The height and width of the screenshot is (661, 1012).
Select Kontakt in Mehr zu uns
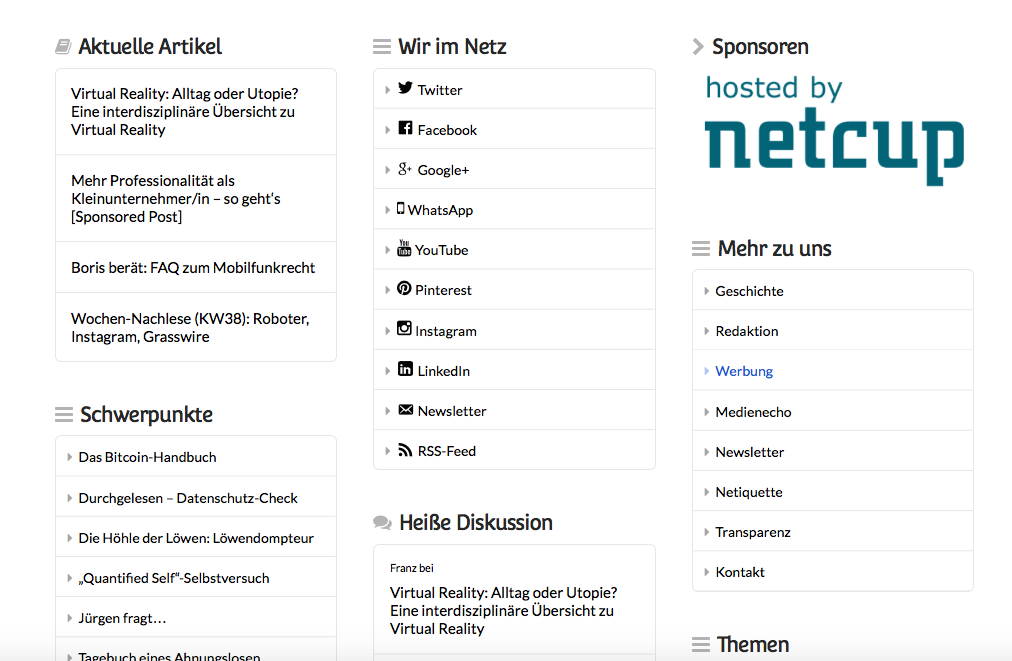[x=740, y=572]
